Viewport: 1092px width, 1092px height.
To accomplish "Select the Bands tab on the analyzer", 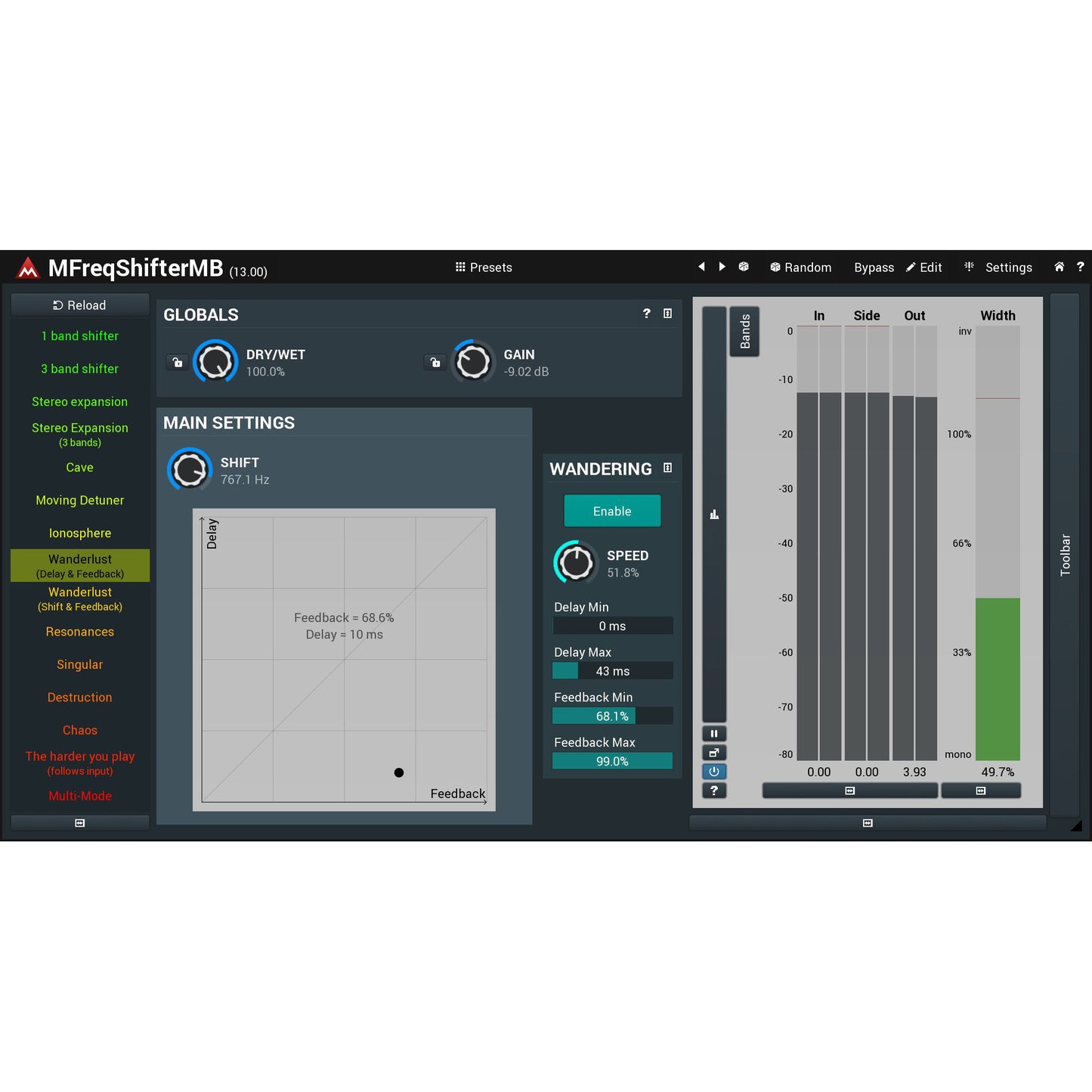I will point(744,330).
